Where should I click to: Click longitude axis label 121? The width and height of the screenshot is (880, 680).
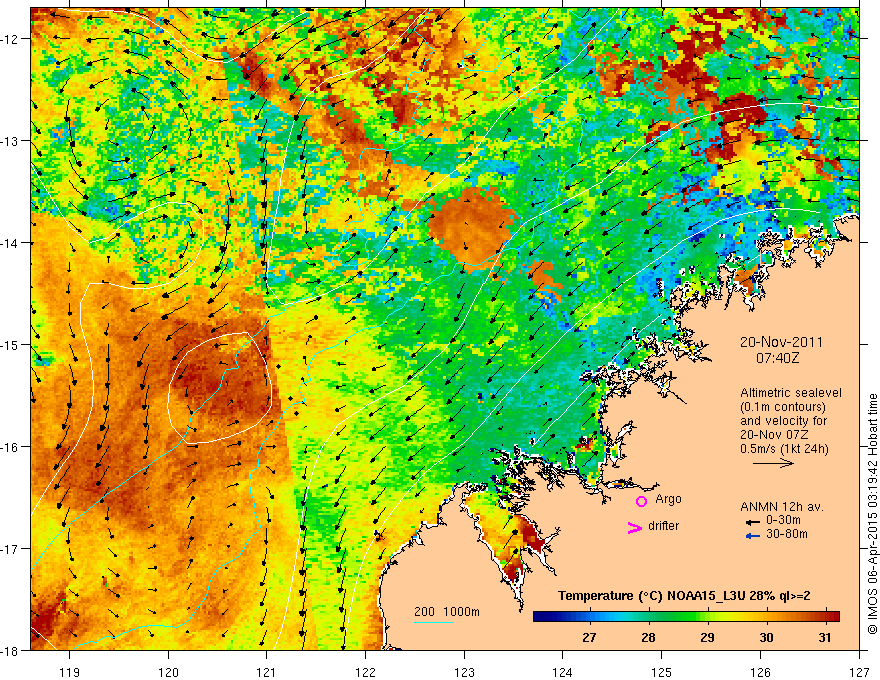tap(267, 672)
